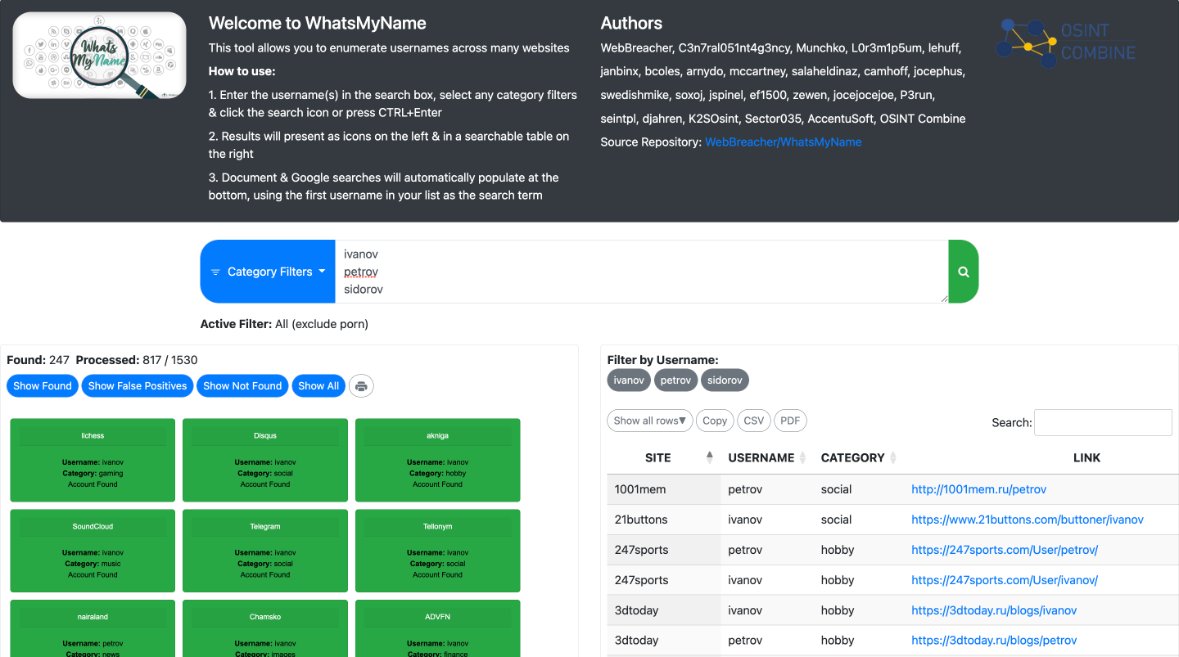Click the Chamsko result card
Viewport: 1179px width, 657px height.
click(x=265, y=628)
